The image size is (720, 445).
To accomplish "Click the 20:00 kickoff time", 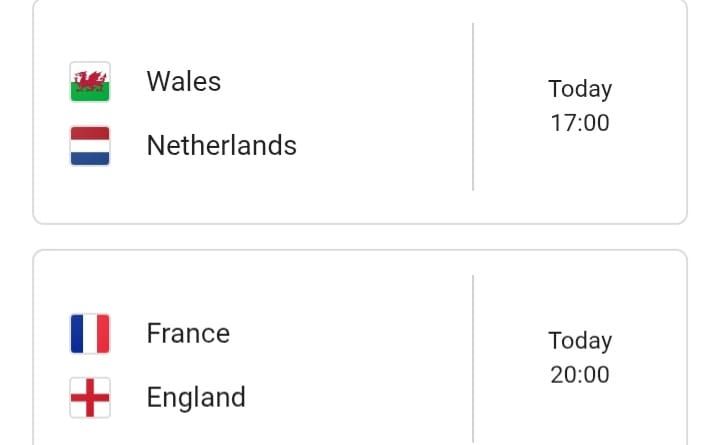I will click(580, 375).
